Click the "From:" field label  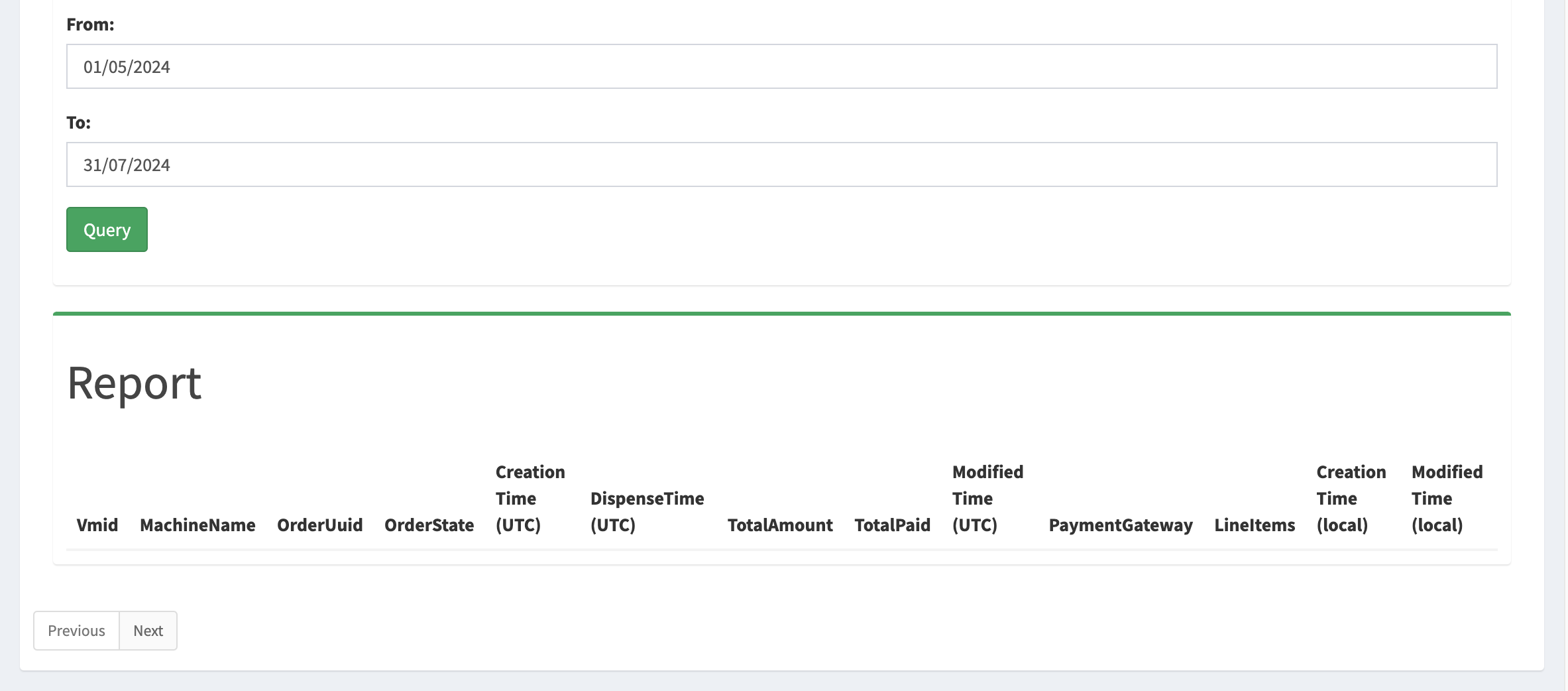pyautogui.click(x=90, y=25)
